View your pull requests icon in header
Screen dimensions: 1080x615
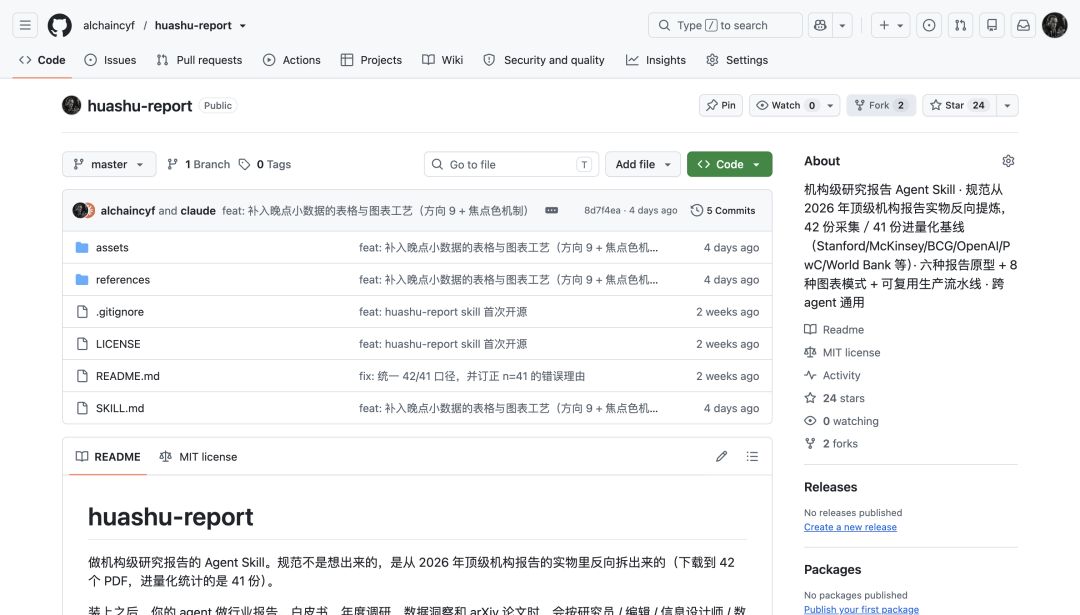coord(960,25)
